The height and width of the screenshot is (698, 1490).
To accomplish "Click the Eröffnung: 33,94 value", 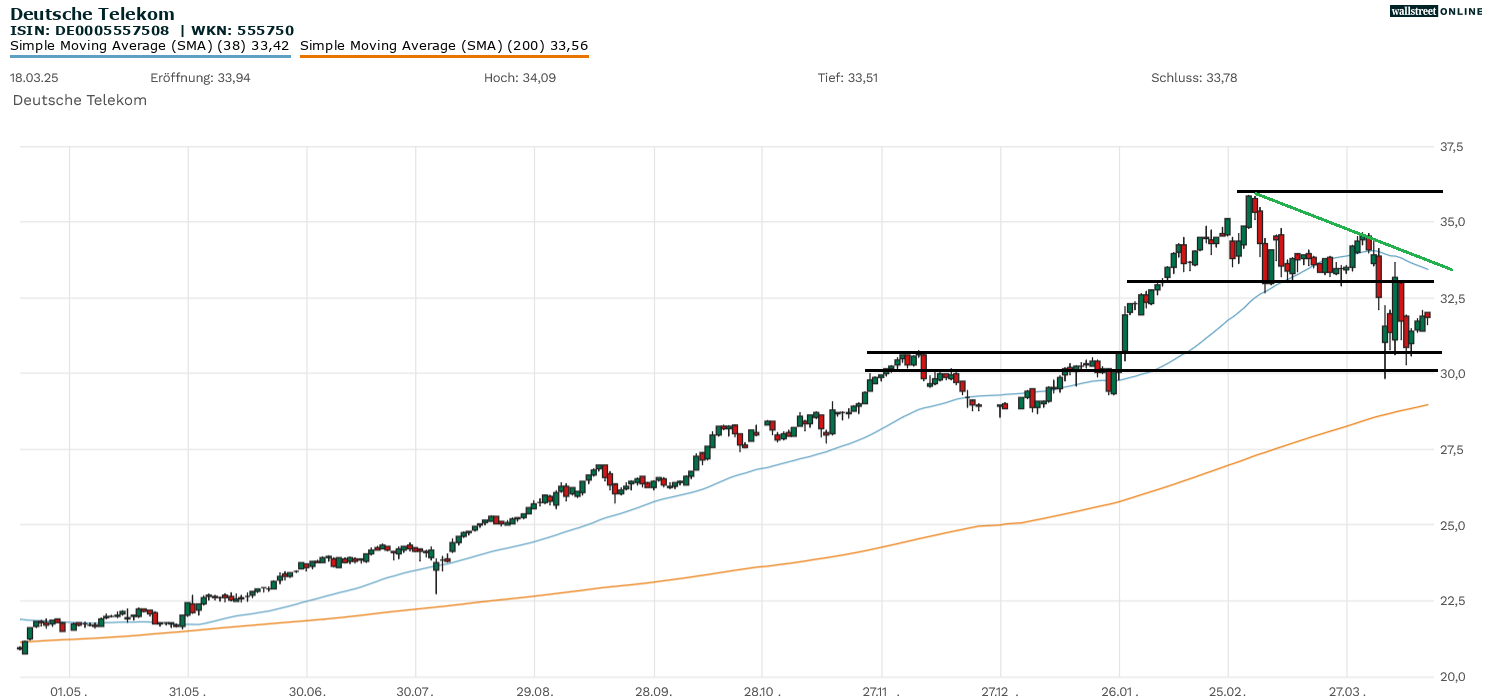I will click(200, 77).
